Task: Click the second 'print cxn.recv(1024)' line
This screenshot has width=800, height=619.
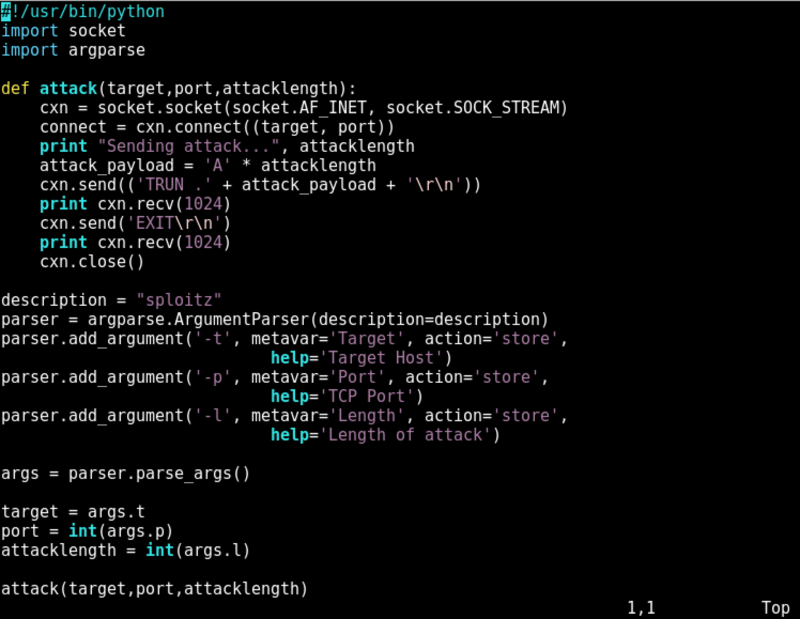Action: pyautogui.click(x=135, y=242)
